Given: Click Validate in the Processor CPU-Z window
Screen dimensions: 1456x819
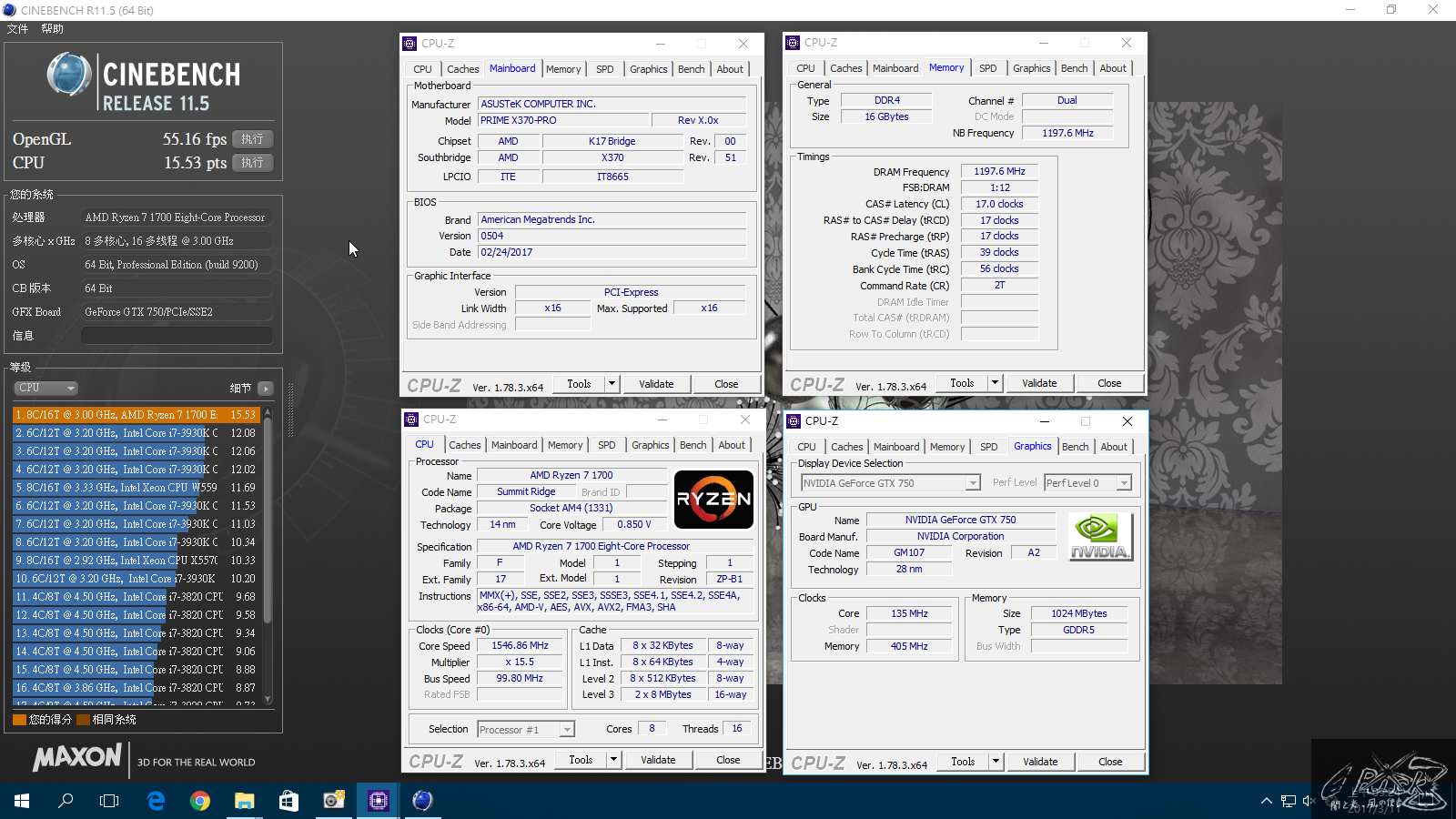Looking at the screenshot, I should [658, 760].
